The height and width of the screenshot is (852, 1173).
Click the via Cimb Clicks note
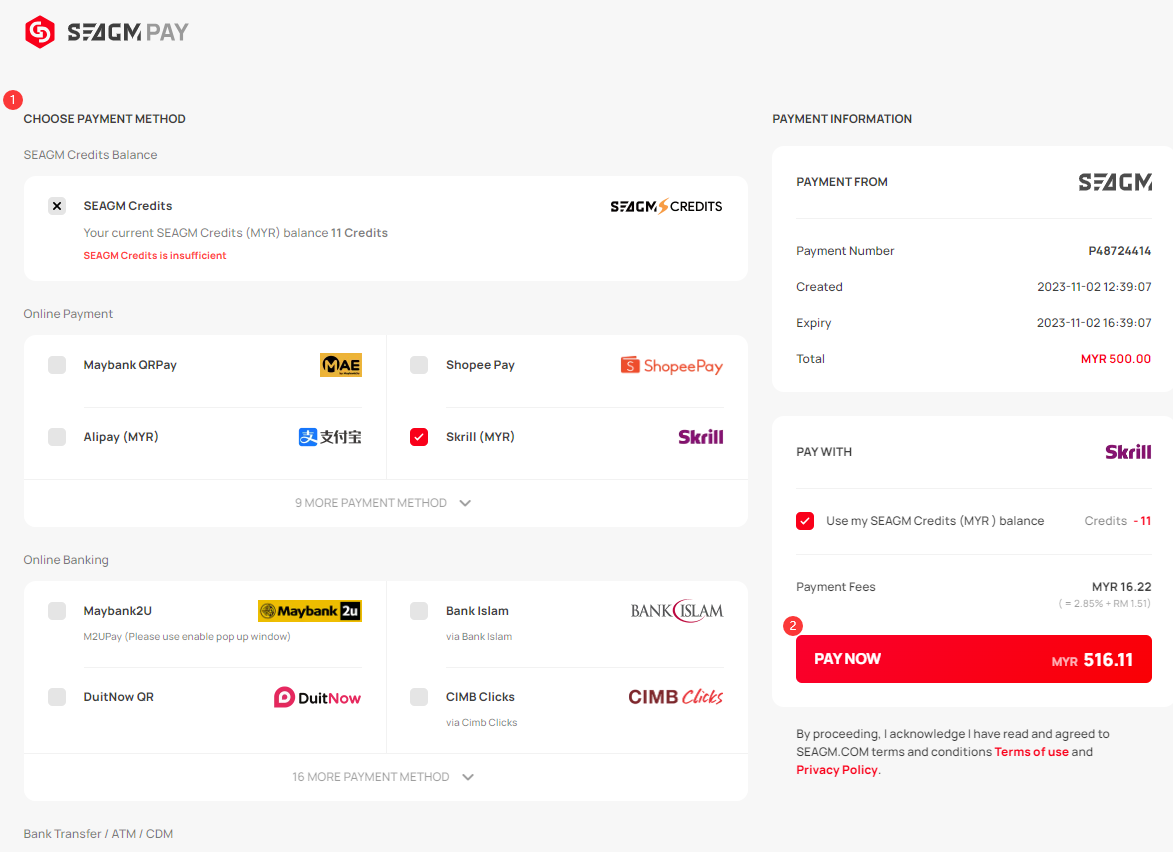pyautogui.click(x=482, y=723)
